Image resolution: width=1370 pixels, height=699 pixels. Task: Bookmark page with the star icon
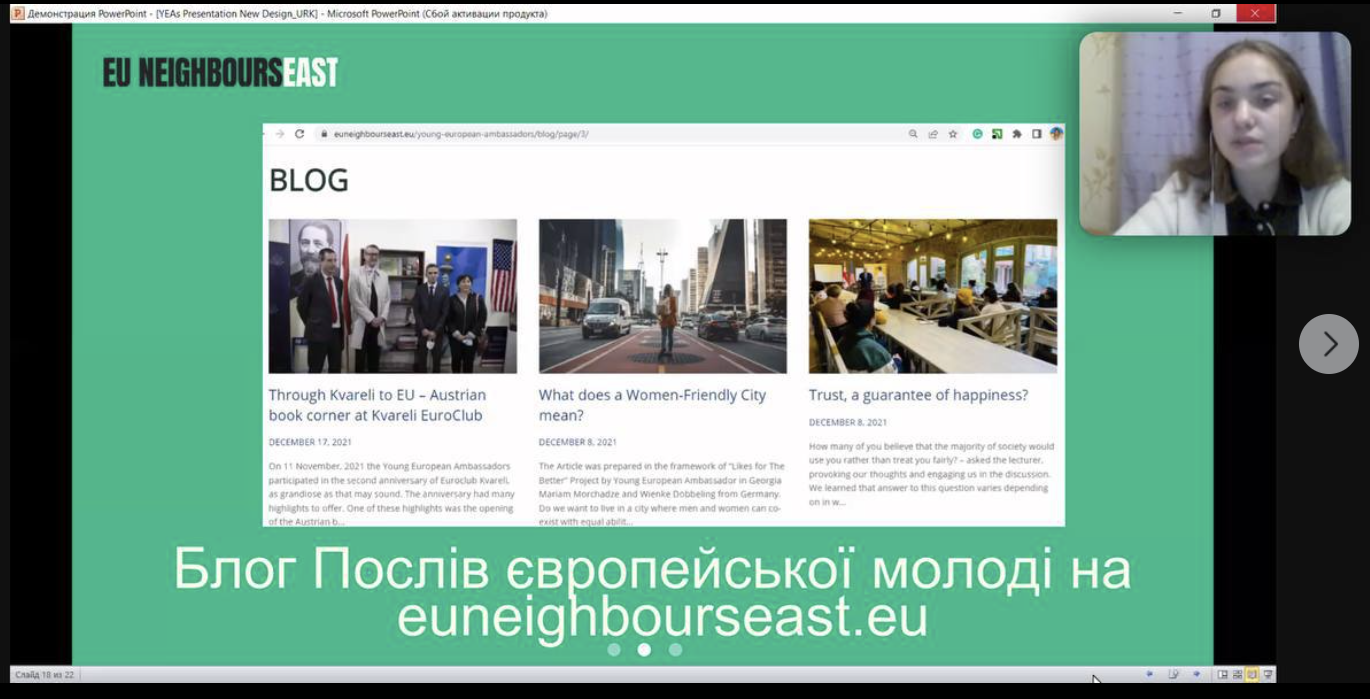(953, 134)
